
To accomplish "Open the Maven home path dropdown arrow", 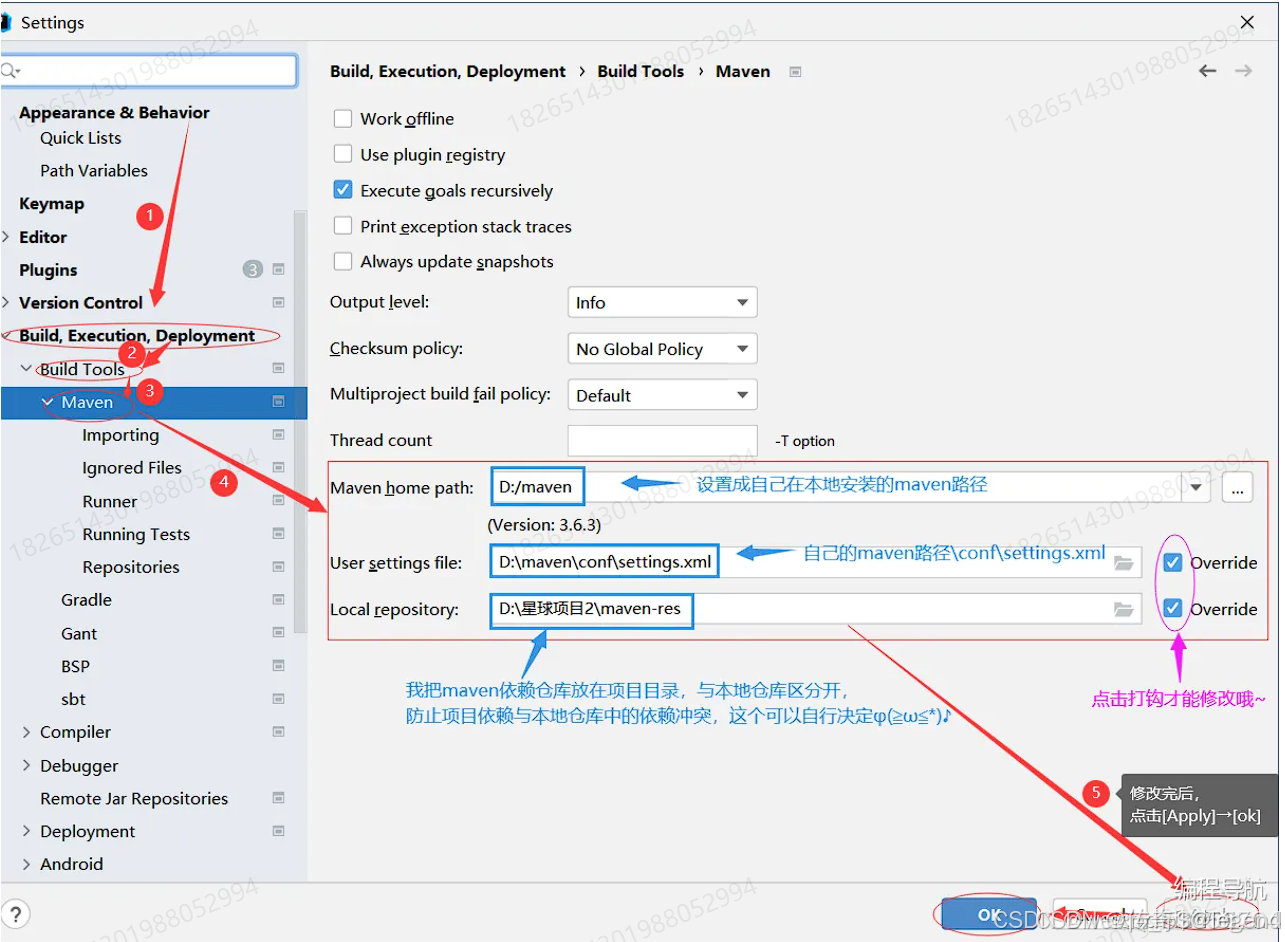I will coord(1196,487).
